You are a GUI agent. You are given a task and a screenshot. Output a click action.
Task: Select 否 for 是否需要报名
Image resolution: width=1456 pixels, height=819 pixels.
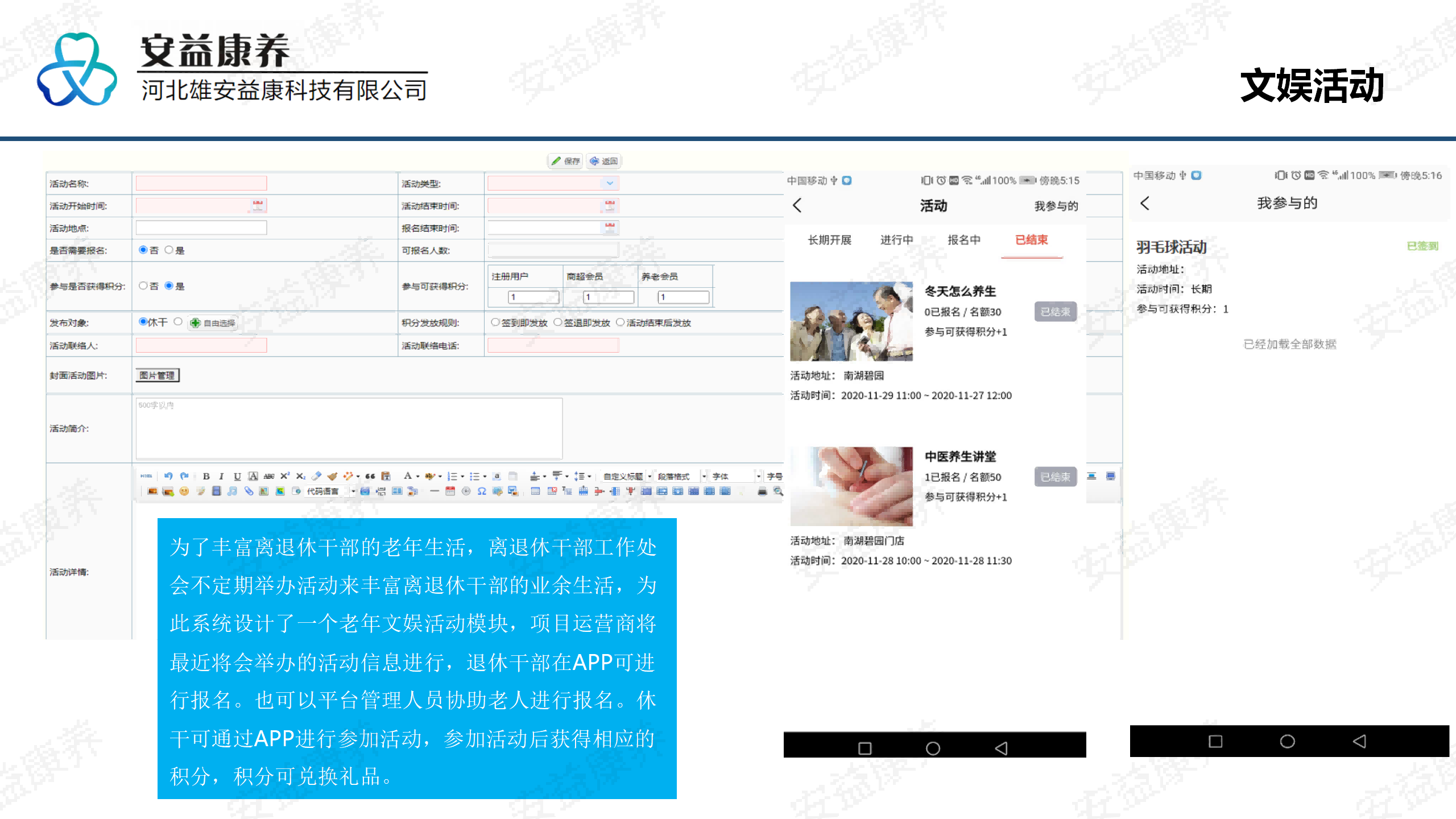click(x=143, y=250)
